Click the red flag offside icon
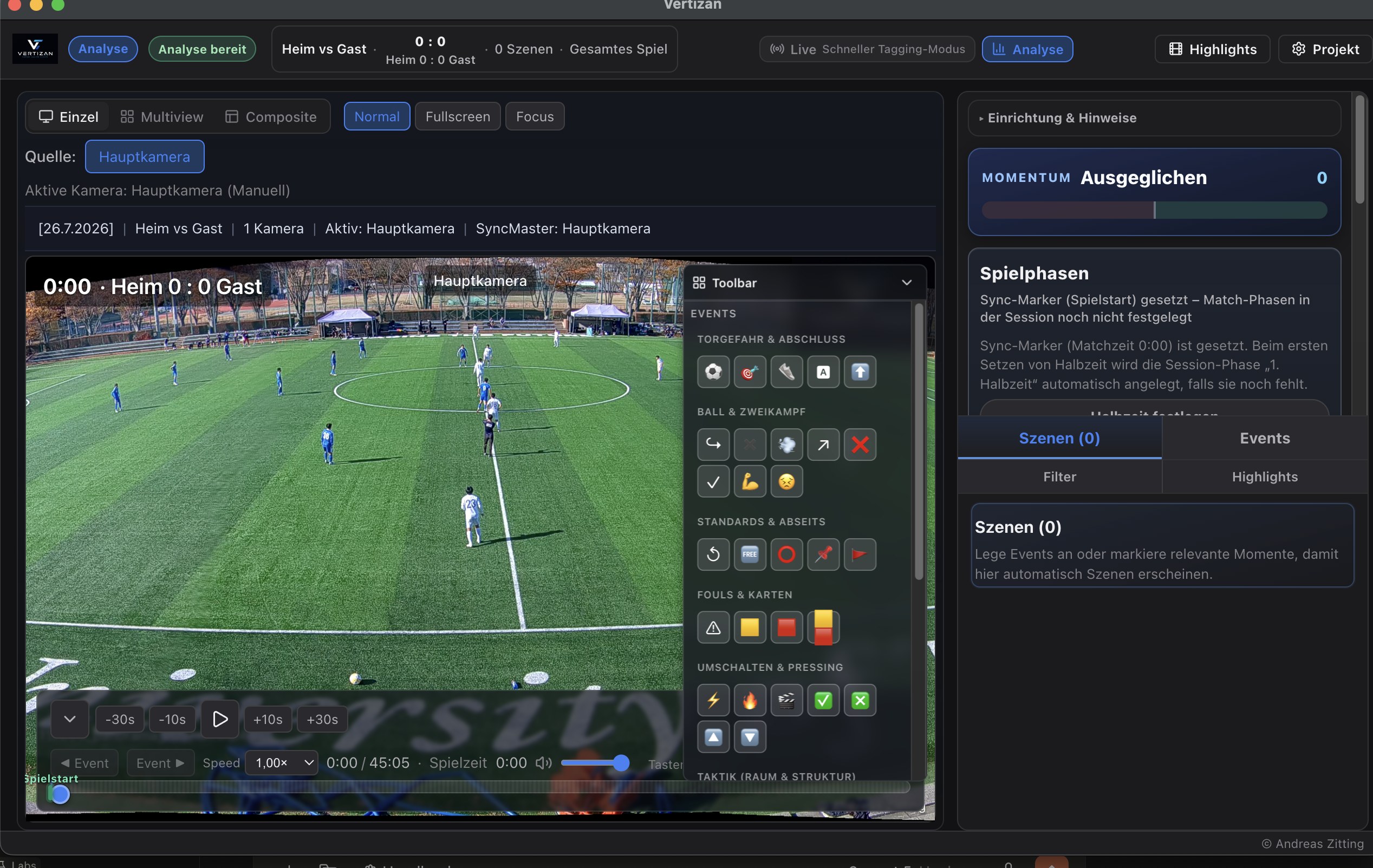The height and width of the screenshot is (868, 1373). click(860, 554)
